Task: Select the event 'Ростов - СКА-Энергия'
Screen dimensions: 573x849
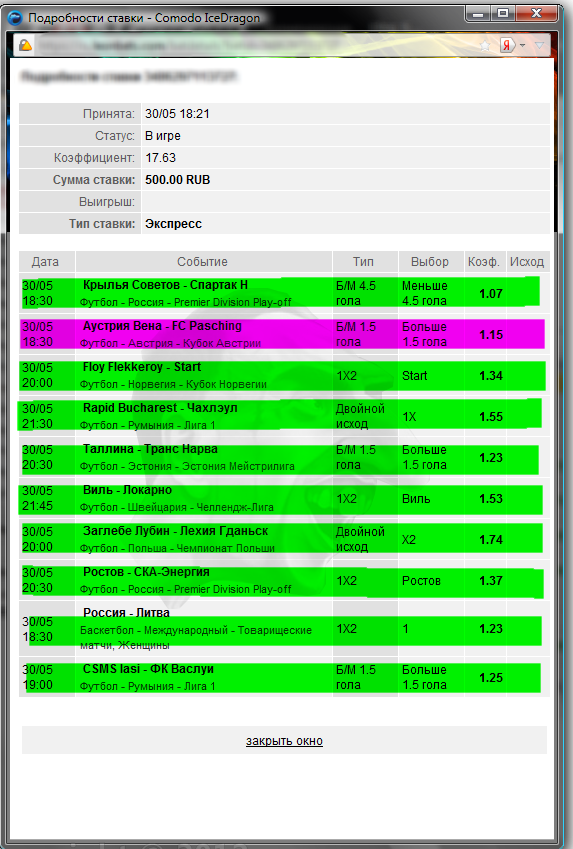Action: 146,572
